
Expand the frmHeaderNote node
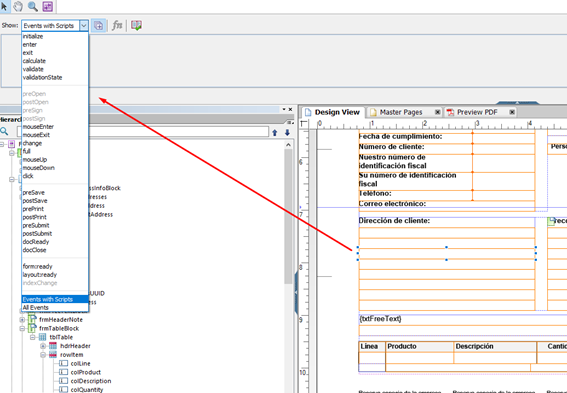22,320
